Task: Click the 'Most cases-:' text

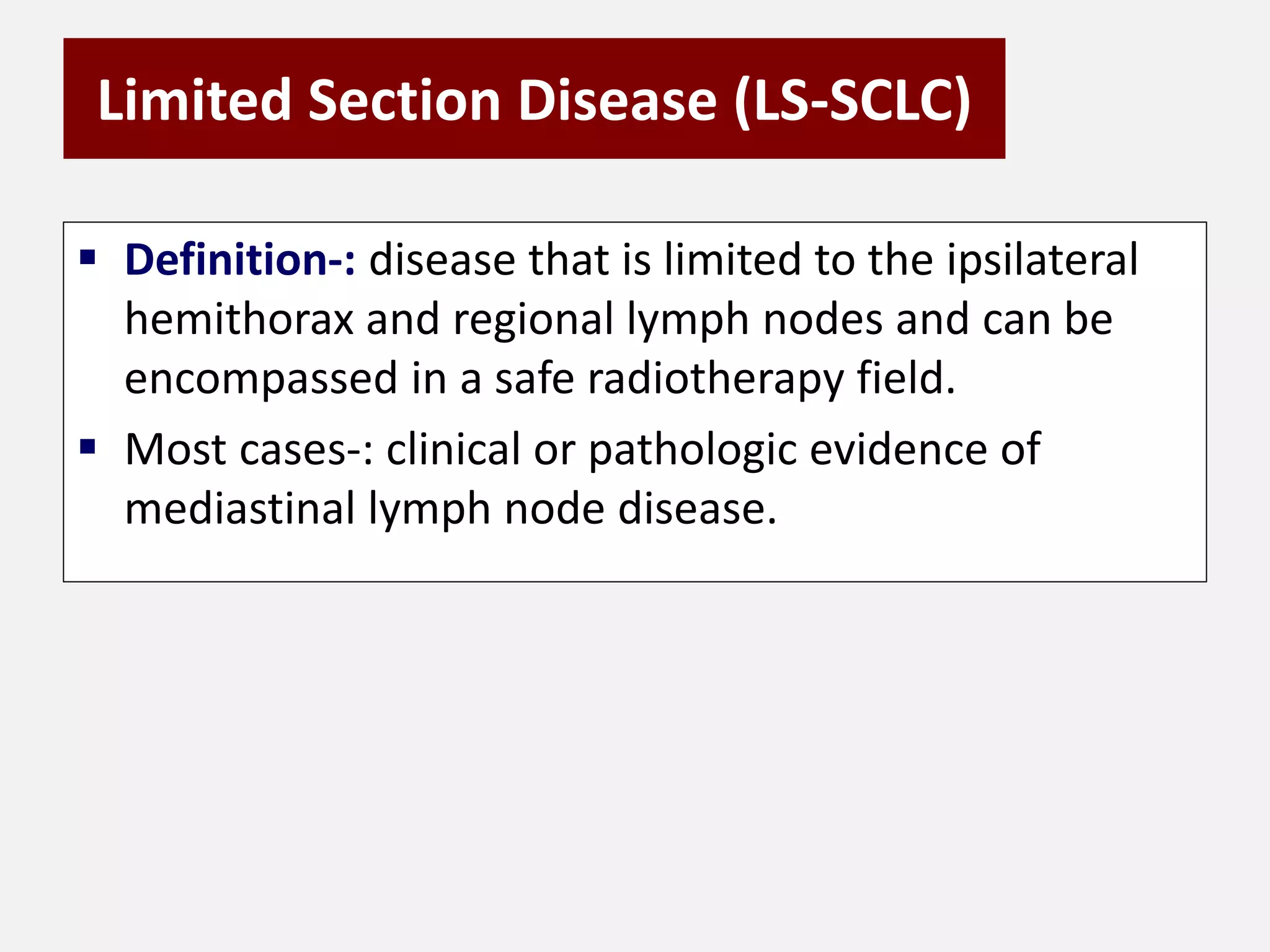Action: tap(249, 449)
